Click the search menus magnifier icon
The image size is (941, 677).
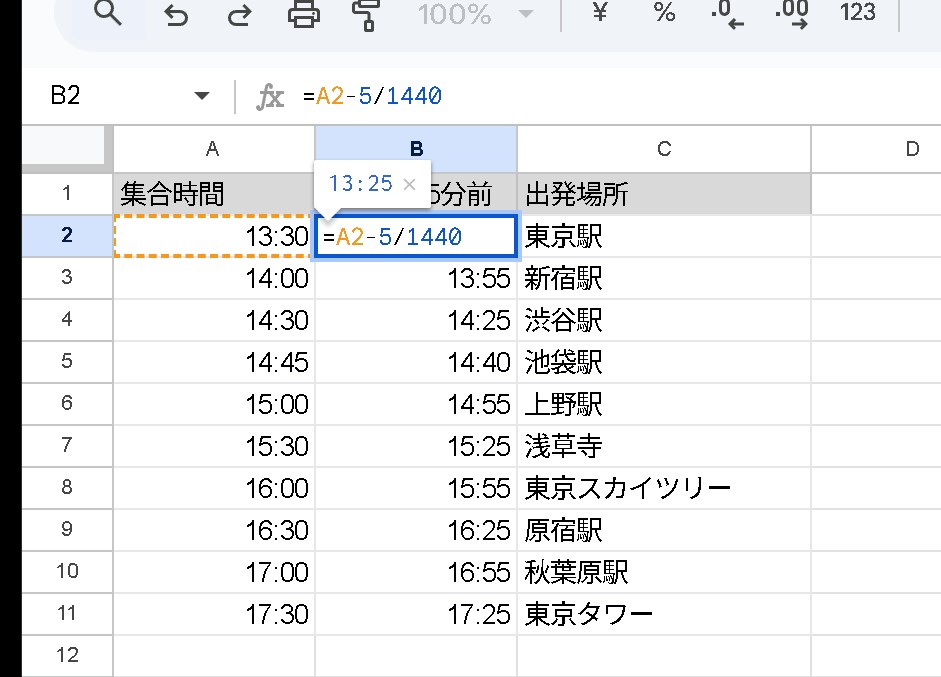(x=107, y=14)
